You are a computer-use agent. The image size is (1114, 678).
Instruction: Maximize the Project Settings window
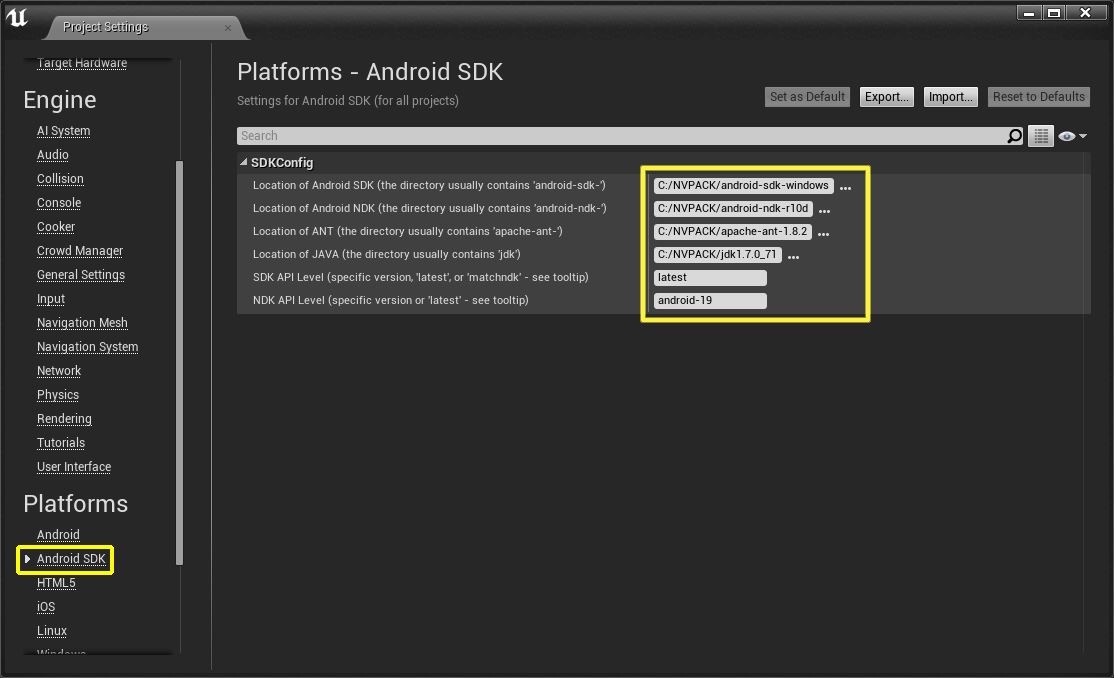pyautogui.click(x=1054, y=13)
